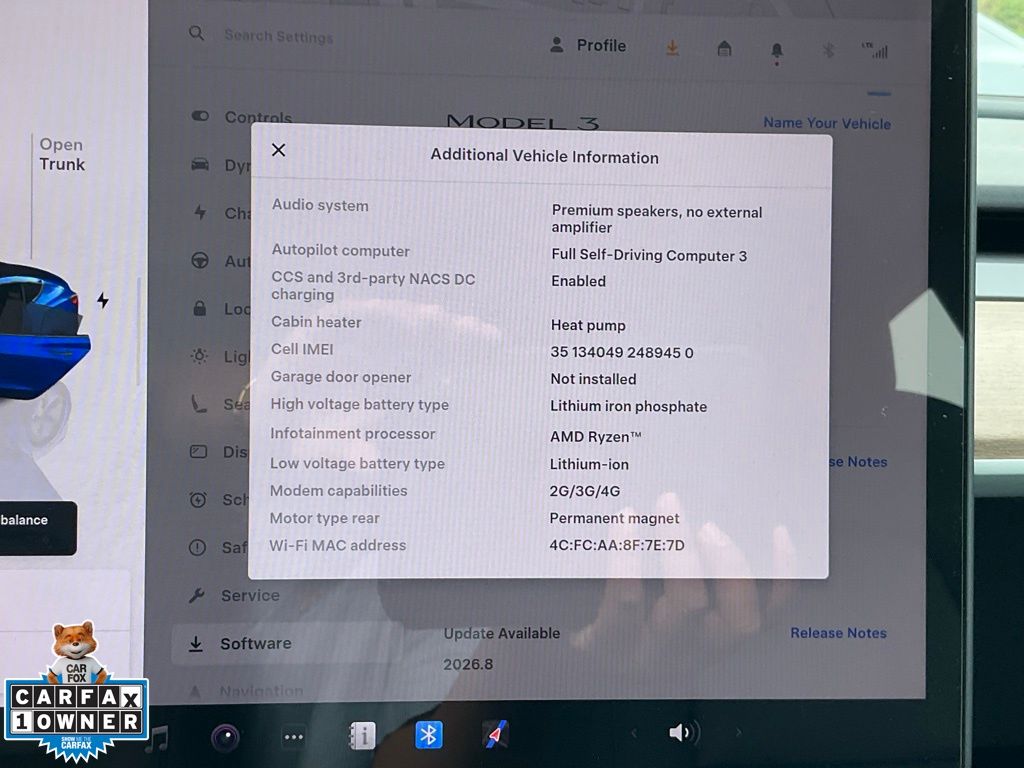Click the Locks padlock icon in sidebar
The width and height of the screenshot is (1024, 768).
[200, 308]
